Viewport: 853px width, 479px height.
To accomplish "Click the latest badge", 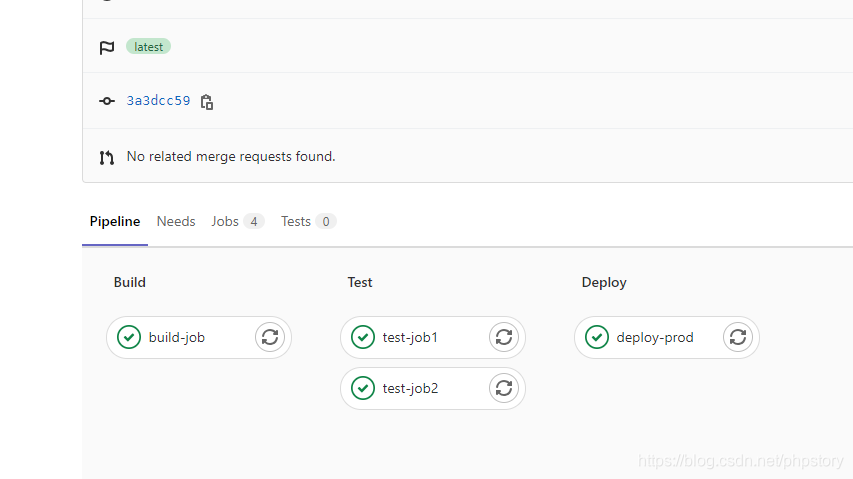I will tap(149, 47).
